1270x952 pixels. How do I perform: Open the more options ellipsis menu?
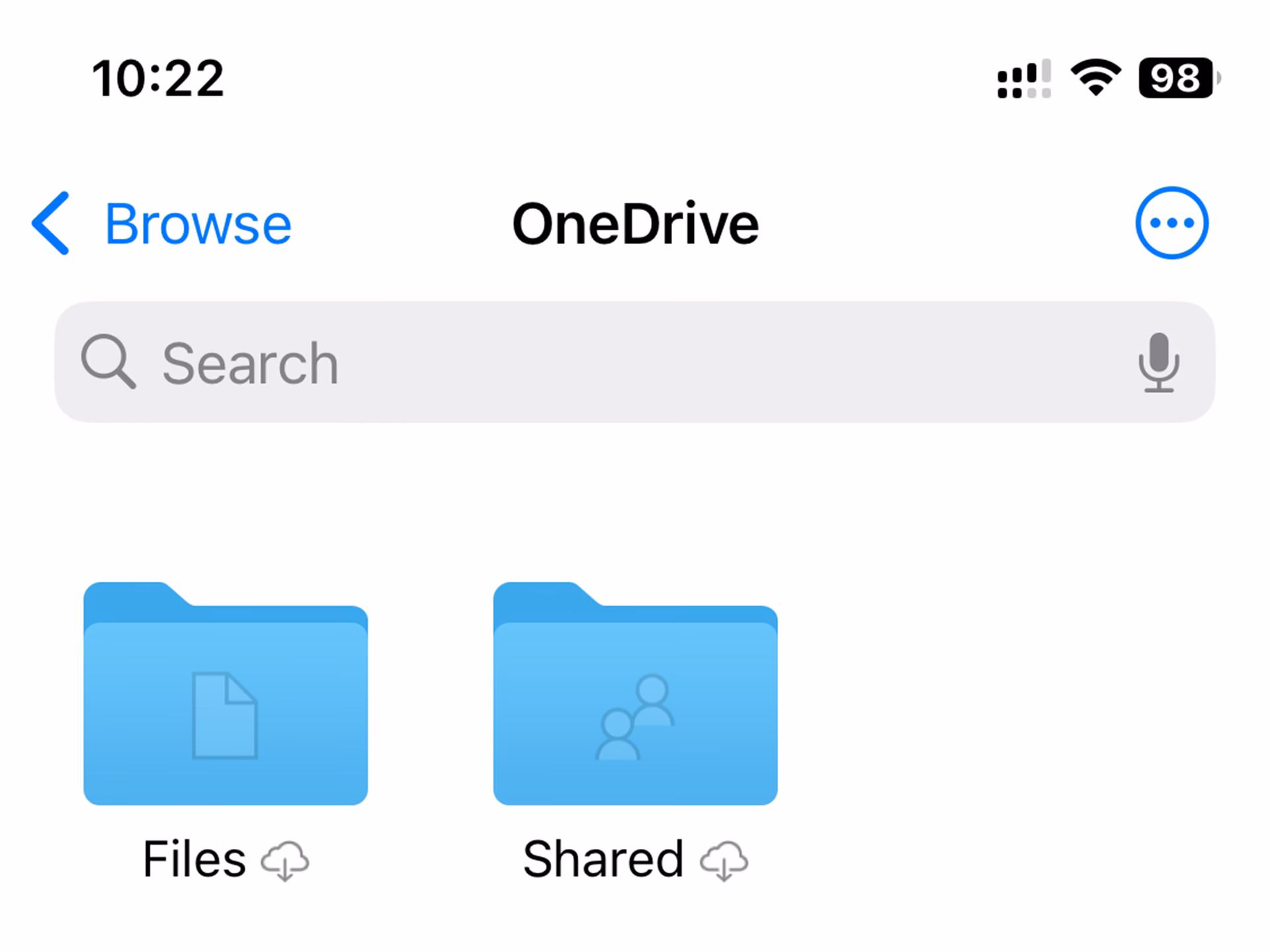[x=1172, y=223]
